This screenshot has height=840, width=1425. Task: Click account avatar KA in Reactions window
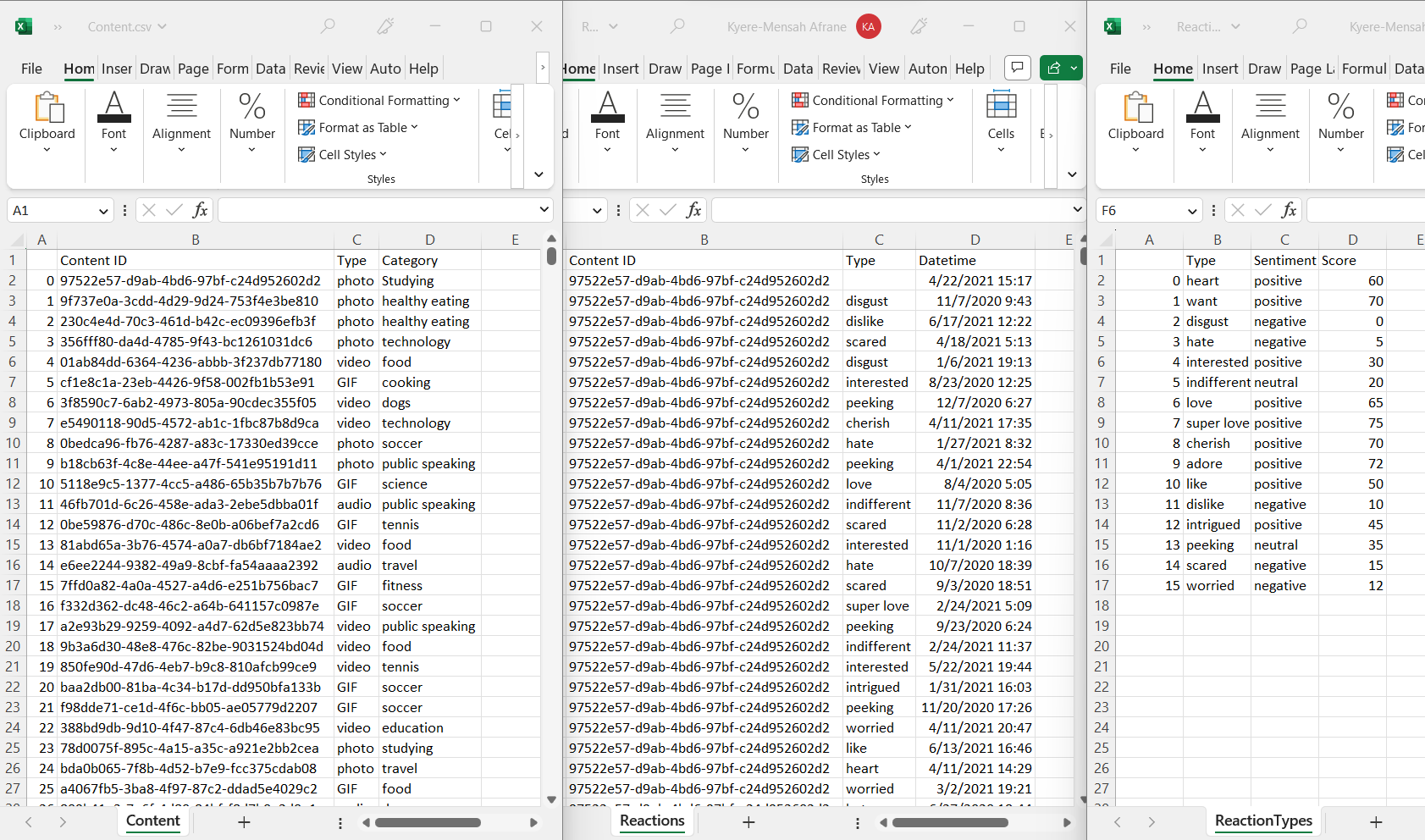[868, 26]
